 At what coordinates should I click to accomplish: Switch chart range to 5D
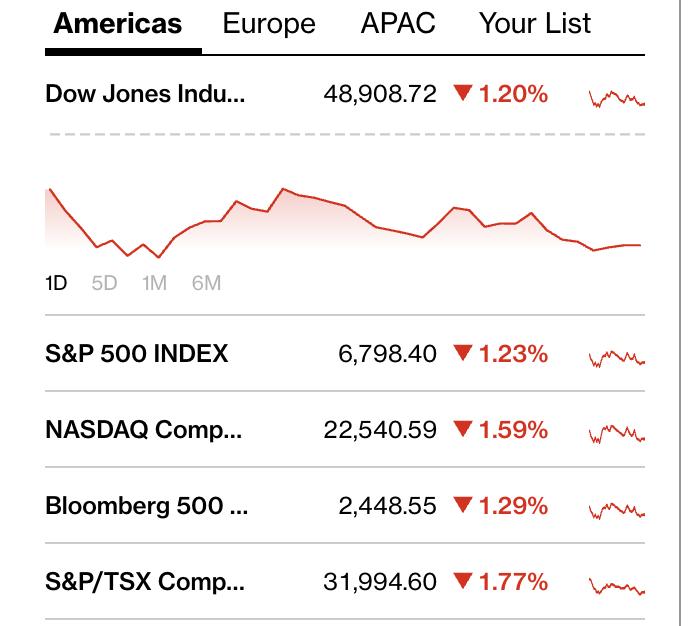104,283
